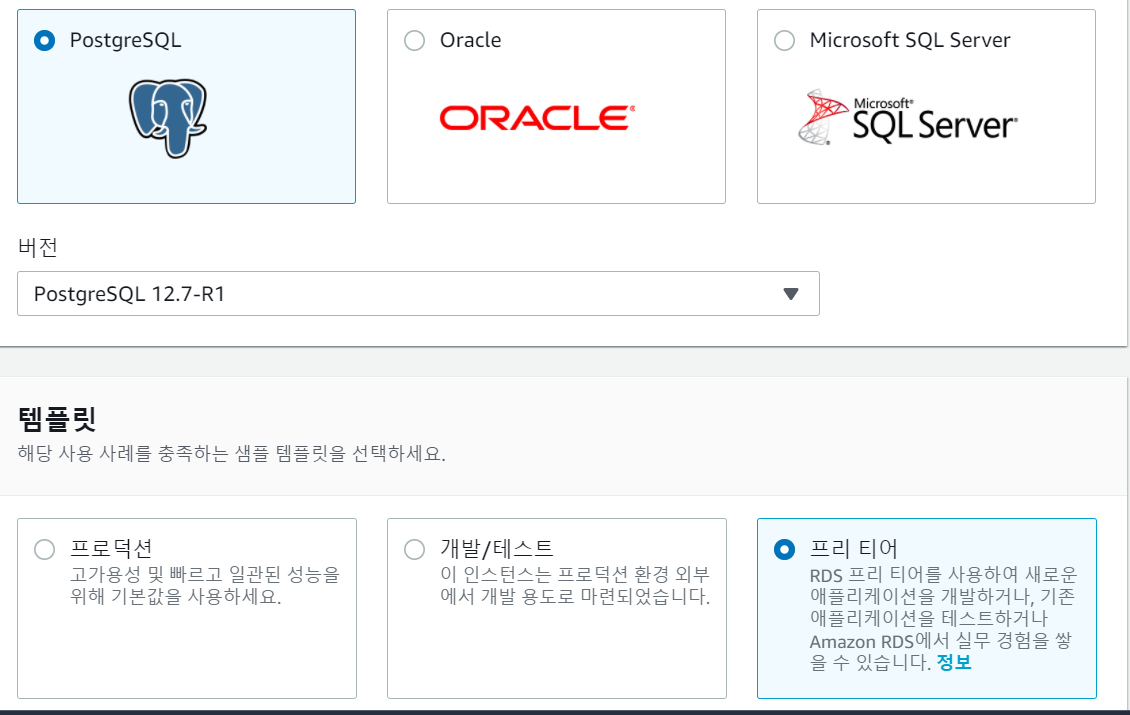Click the version dropdown arrow

point(791,294)
